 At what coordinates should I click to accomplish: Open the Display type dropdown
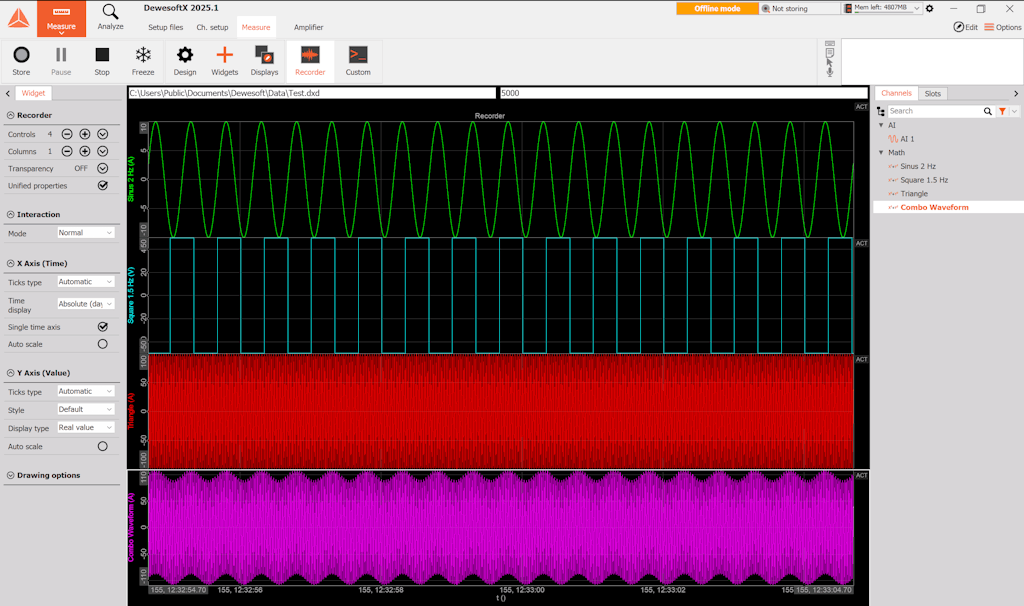[x=86, y=428]
